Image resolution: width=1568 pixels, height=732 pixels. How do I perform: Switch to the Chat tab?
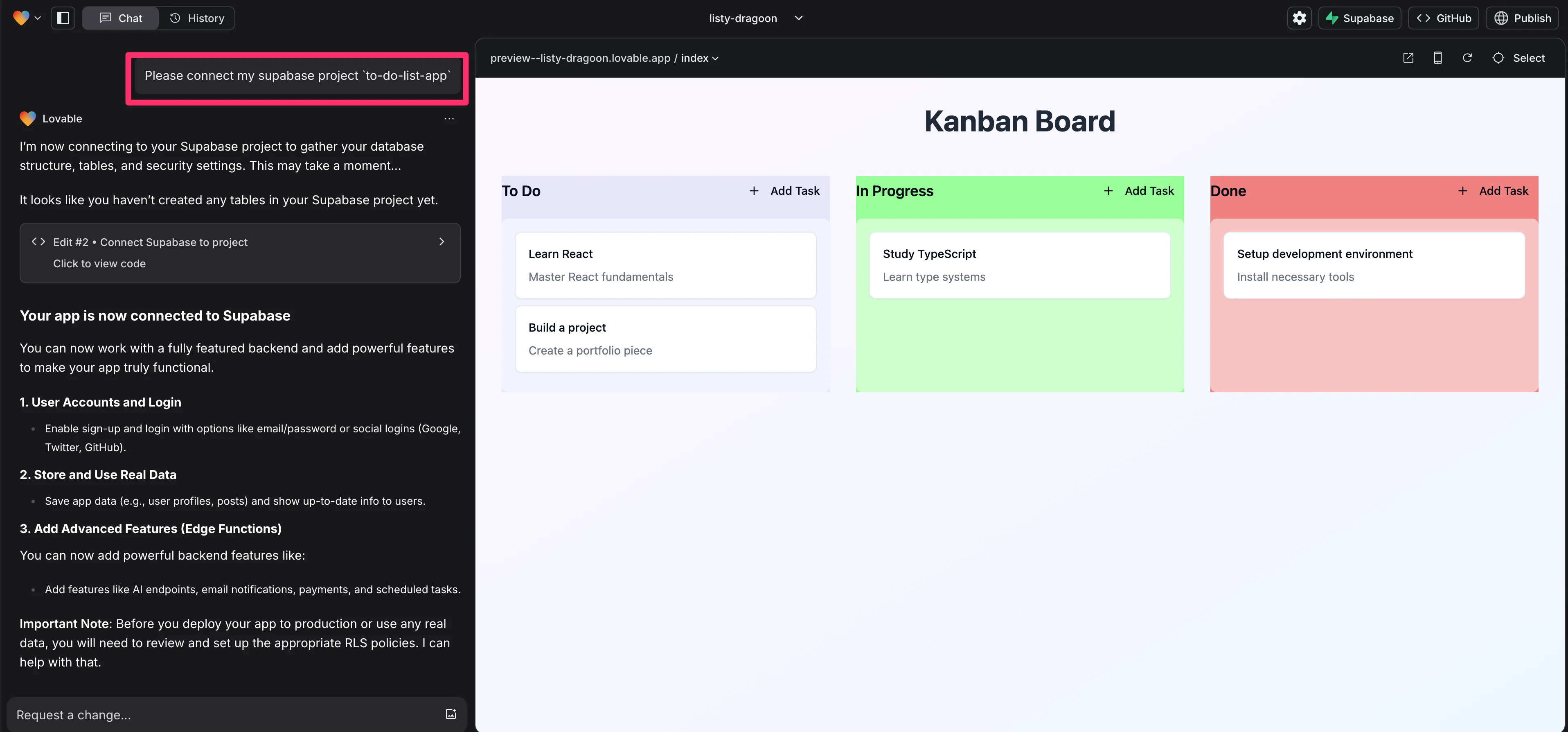coord(121,18)
